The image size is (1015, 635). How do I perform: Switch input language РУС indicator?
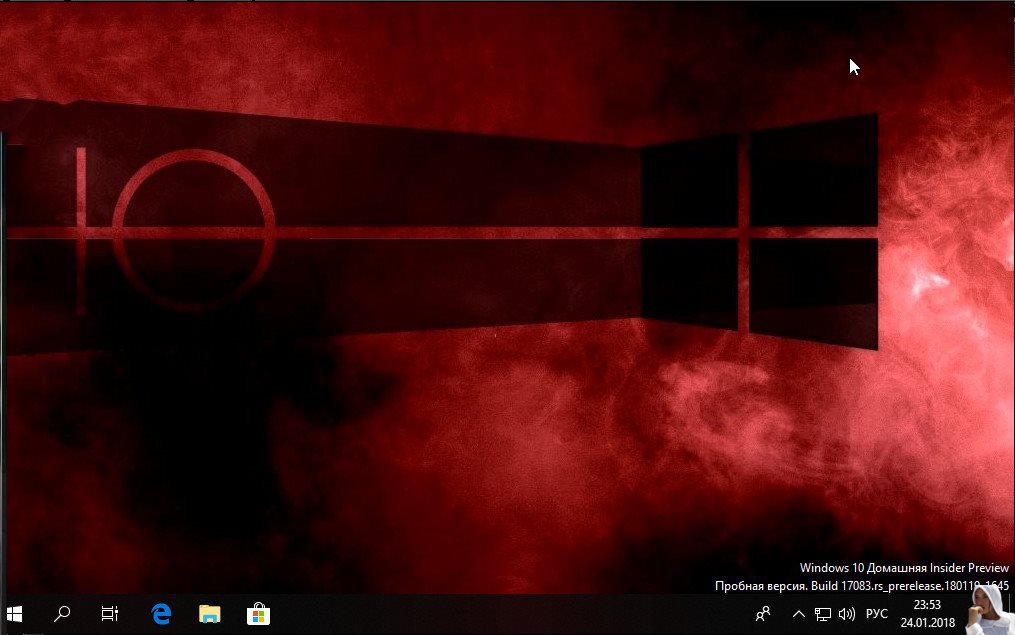pos(876,614)
